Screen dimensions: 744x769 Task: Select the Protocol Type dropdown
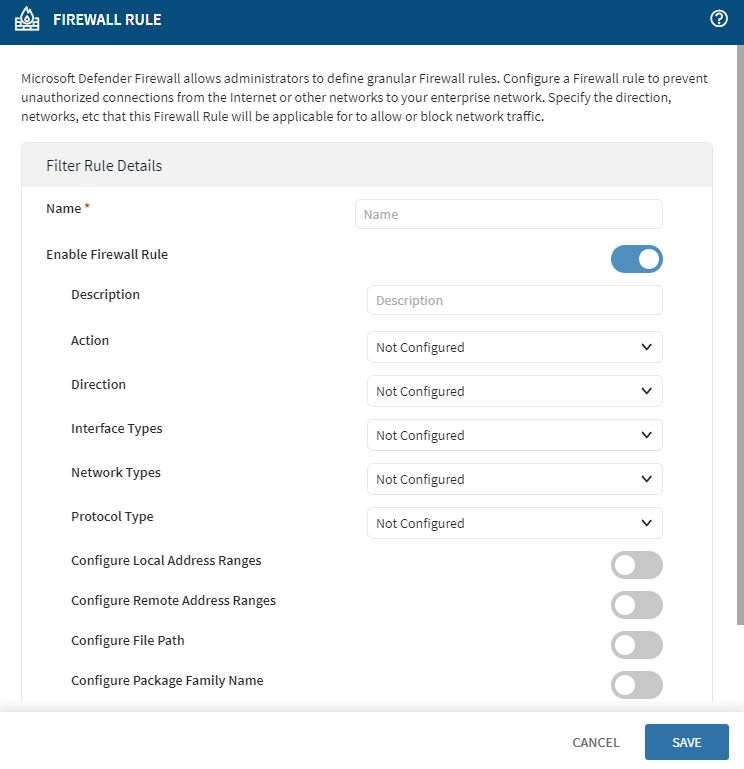(513, 523)
